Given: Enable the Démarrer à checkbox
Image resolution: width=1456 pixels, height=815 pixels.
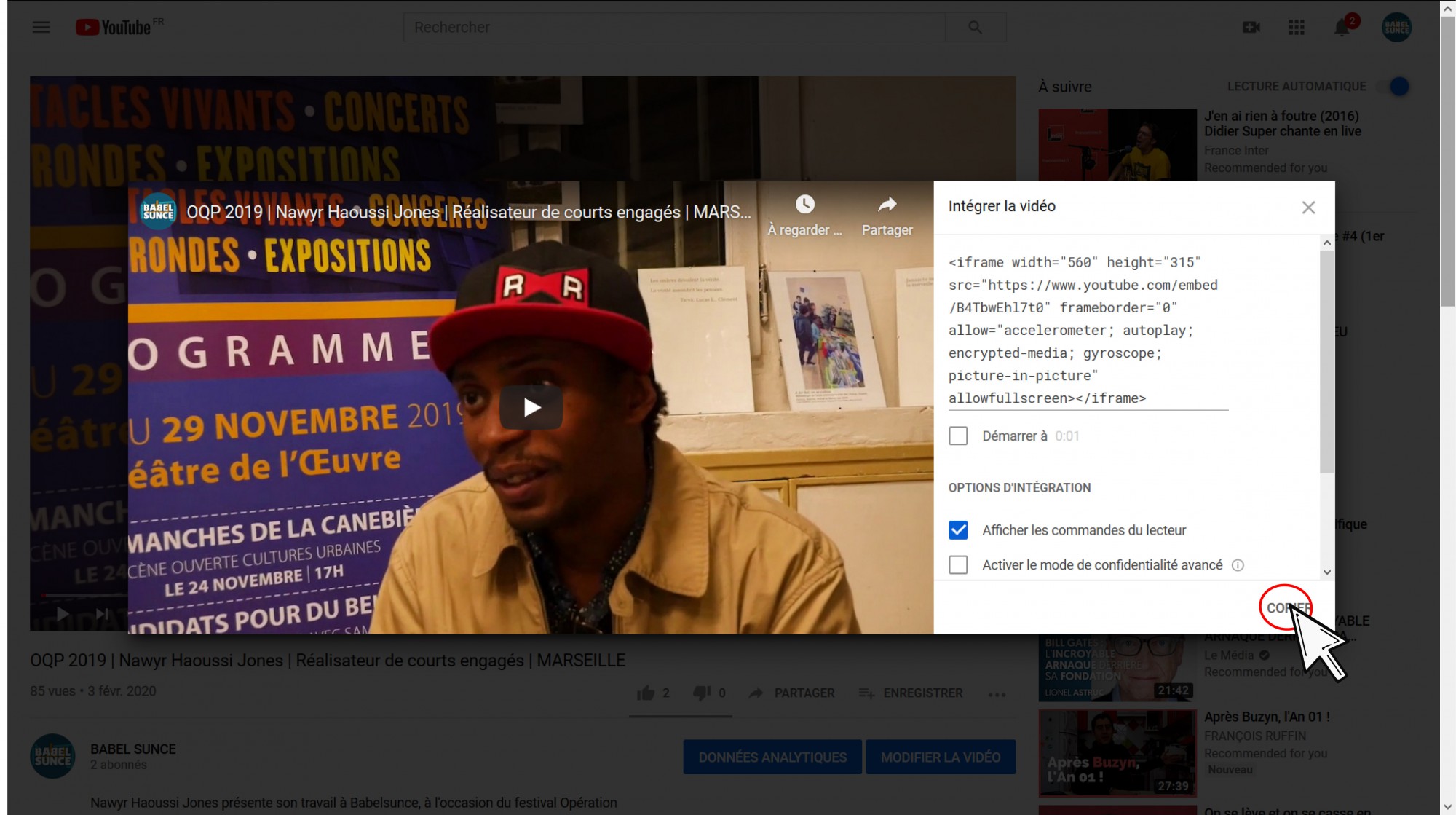Looking at the screenshot, I should pos(958,436).
